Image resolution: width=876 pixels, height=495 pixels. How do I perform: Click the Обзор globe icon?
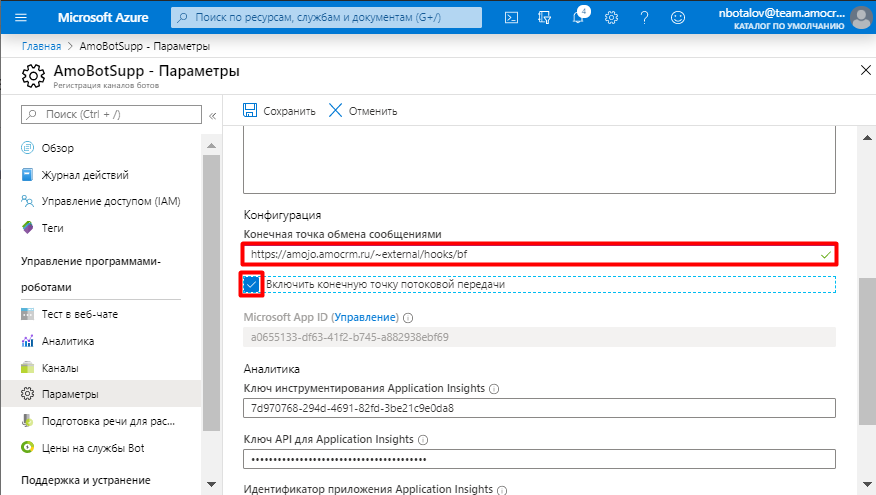click(x=27, y=147)
